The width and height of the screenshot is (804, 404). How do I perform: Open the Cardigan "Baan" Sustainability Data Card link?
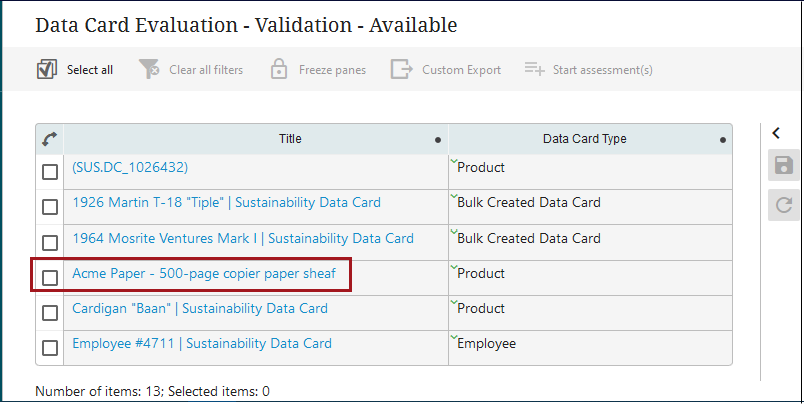[199, 308]
